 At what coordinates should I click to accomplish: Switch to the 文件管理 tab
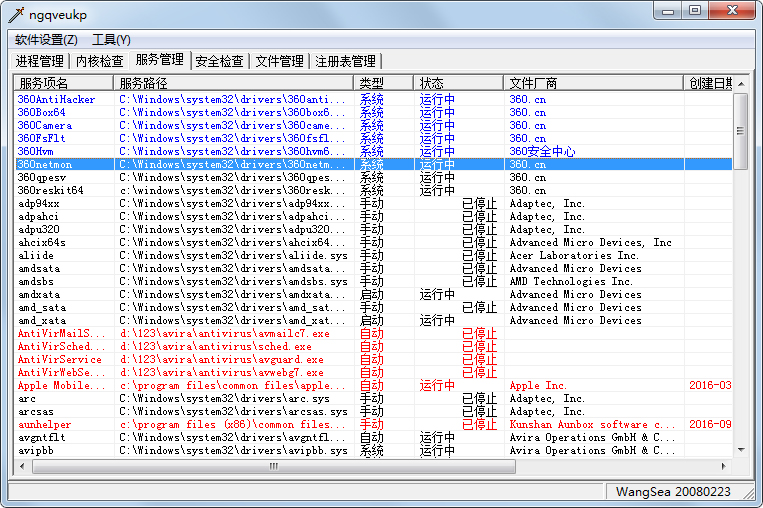click(x=279, y=61)
